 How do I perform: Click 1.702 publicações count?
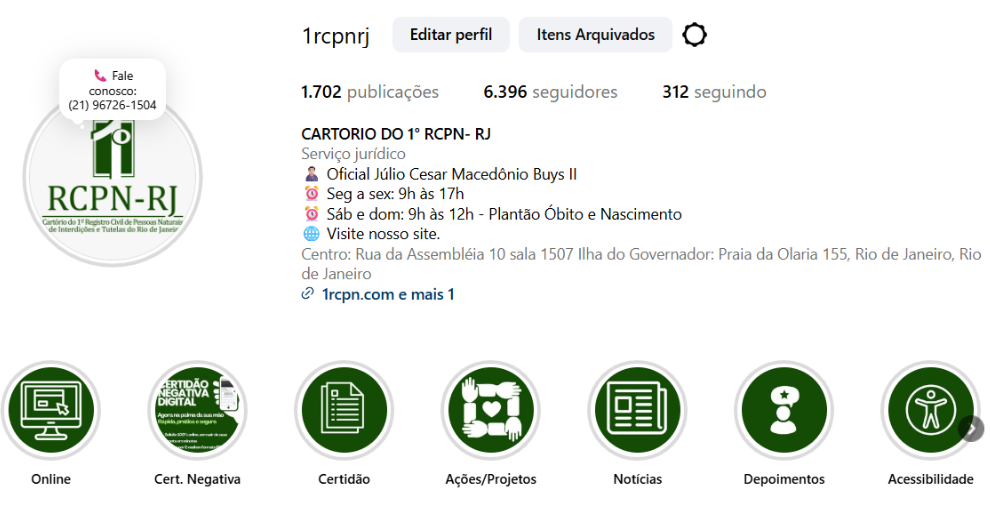pyautogui.click(x=370, y=92)
